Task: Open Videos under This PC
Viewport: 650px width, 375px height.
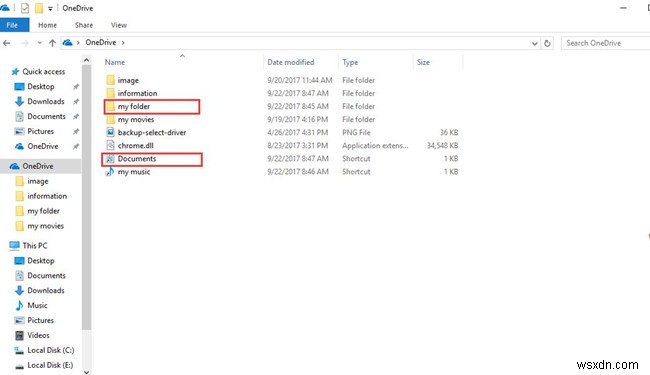Action: coord(38,335)
